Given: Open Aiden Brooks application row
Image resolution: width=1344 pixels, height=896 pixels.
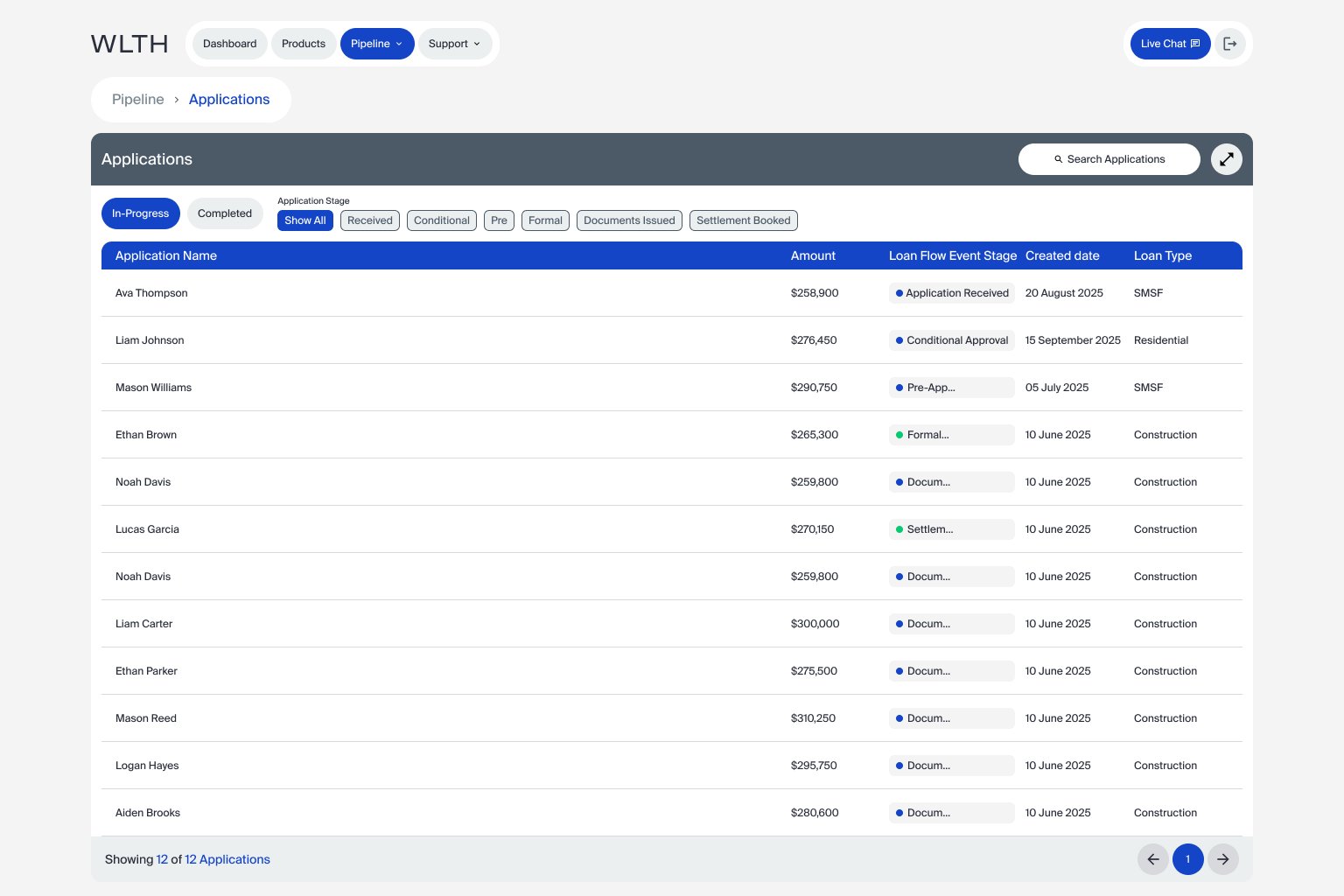Looking at the screenshot, I should point(672,813).
